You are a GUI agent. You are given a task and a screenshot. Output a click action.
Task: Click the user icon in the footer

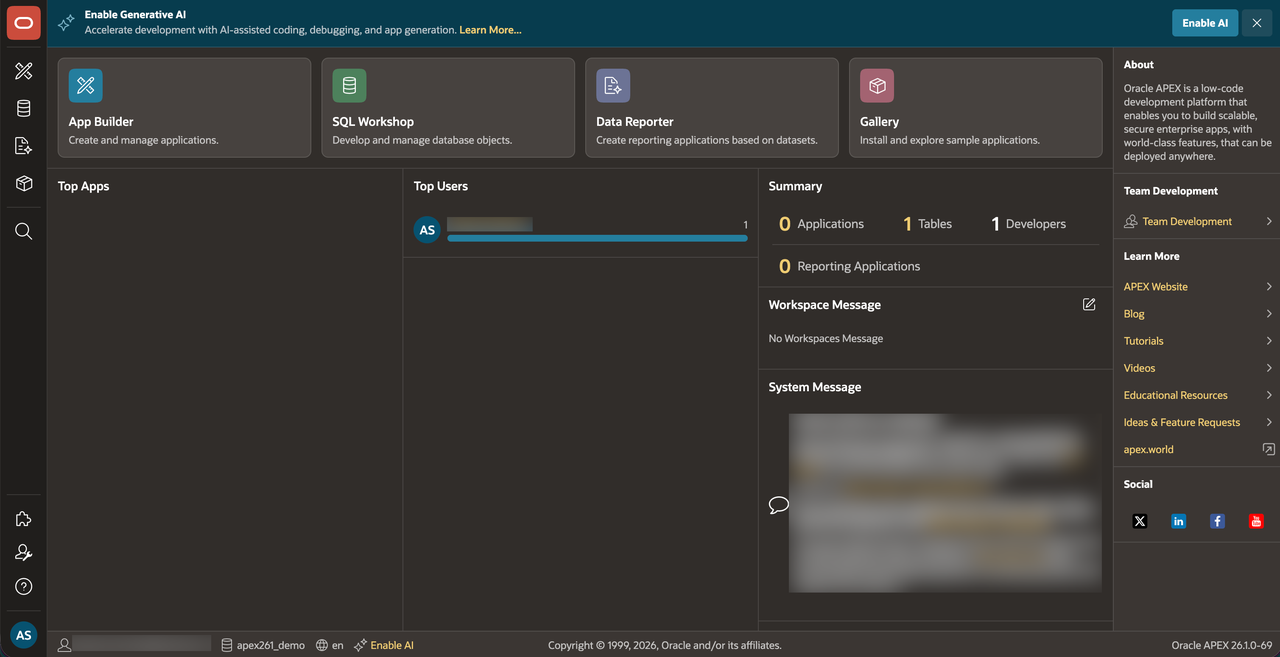tap(65, 645)
